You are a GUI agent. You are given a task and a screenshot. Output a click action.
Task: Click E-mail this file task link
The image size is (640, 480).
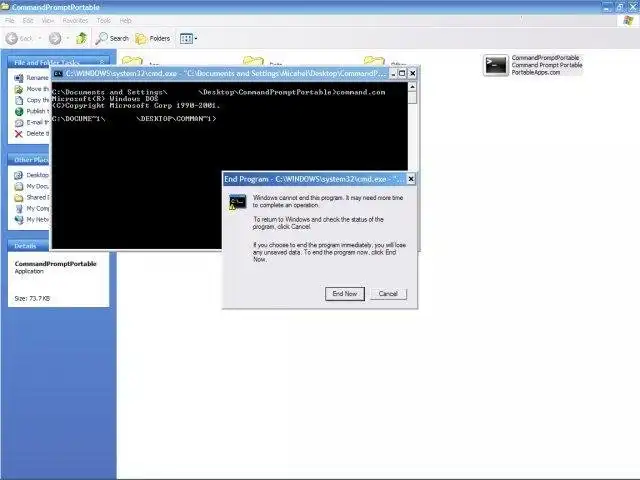(38, 122)
